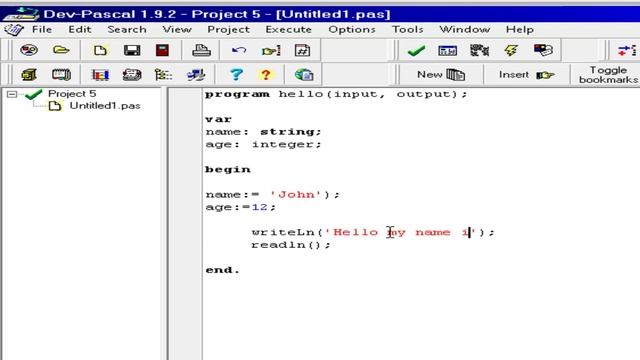Open the Search menu
Viewport: 640px width, 360px height.
[127, 29]
